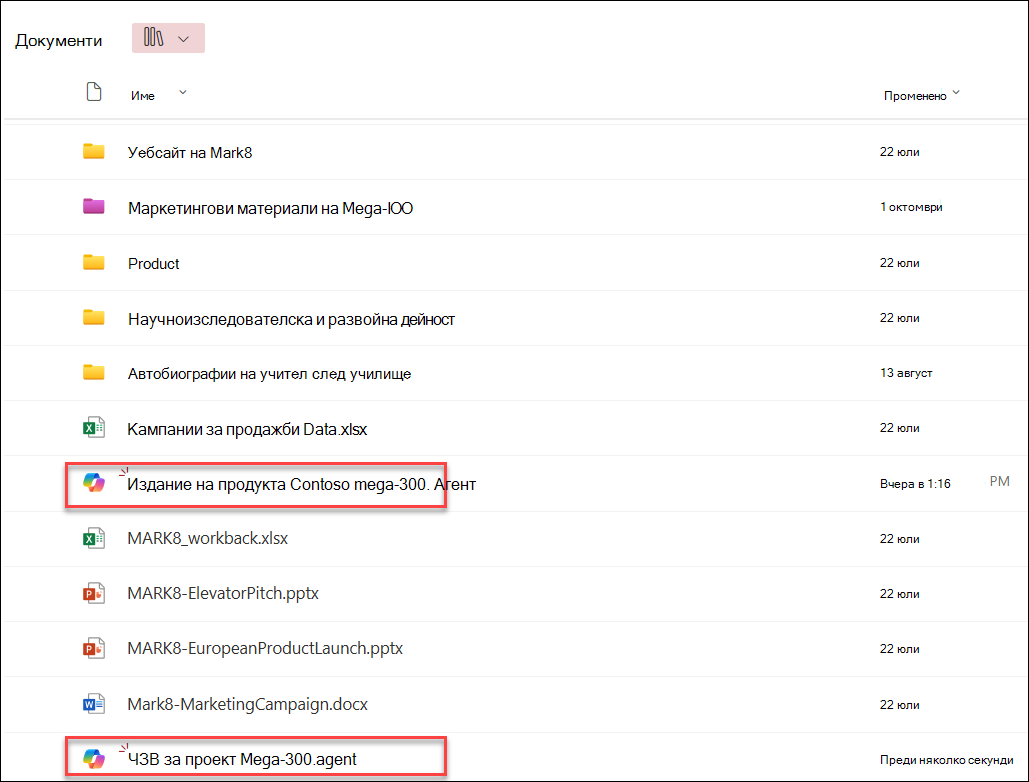Click folder icon of Уебсайт на Mark8

(94, 152)
